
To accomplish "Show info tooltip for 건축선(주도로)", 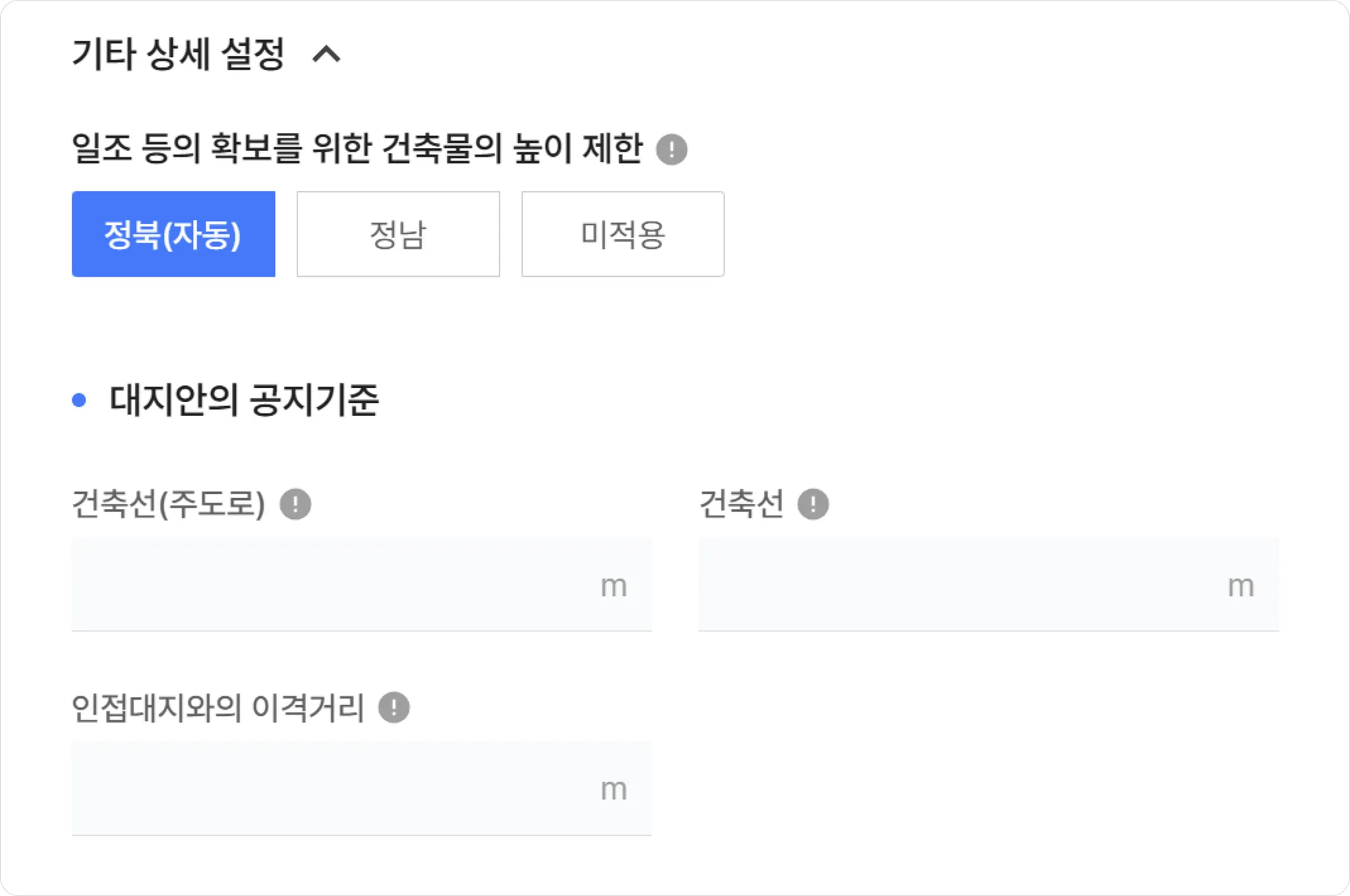I will (x=295, y=505).
